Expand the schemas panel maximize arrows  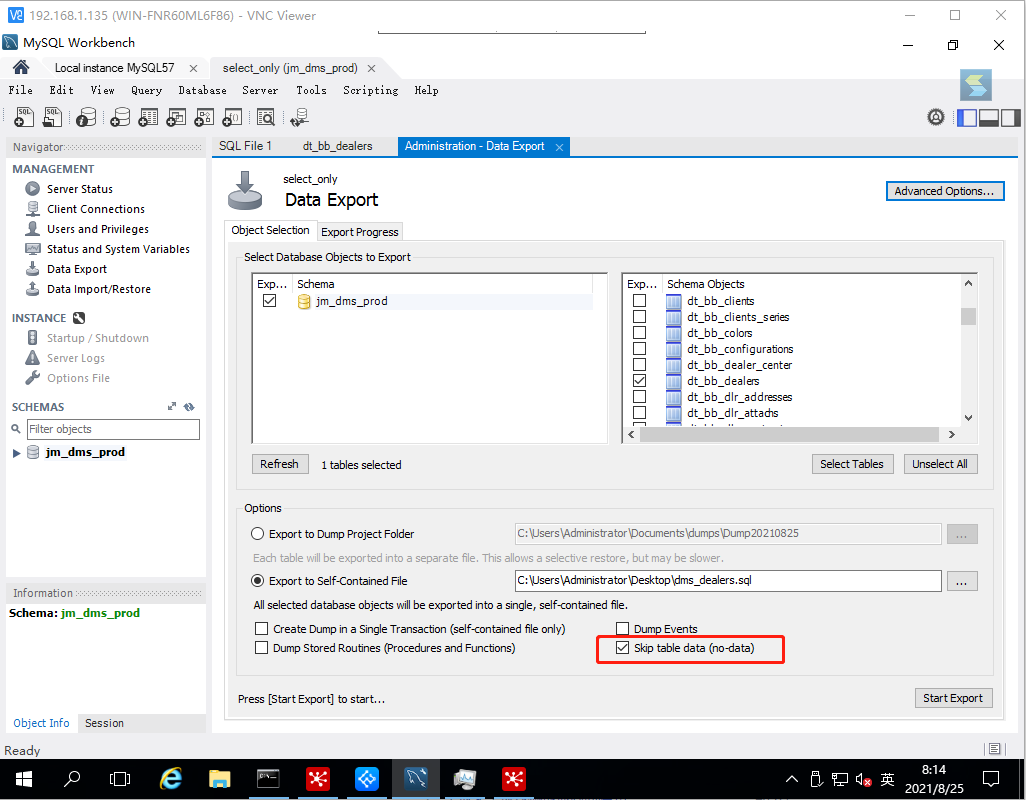point(171,407)
